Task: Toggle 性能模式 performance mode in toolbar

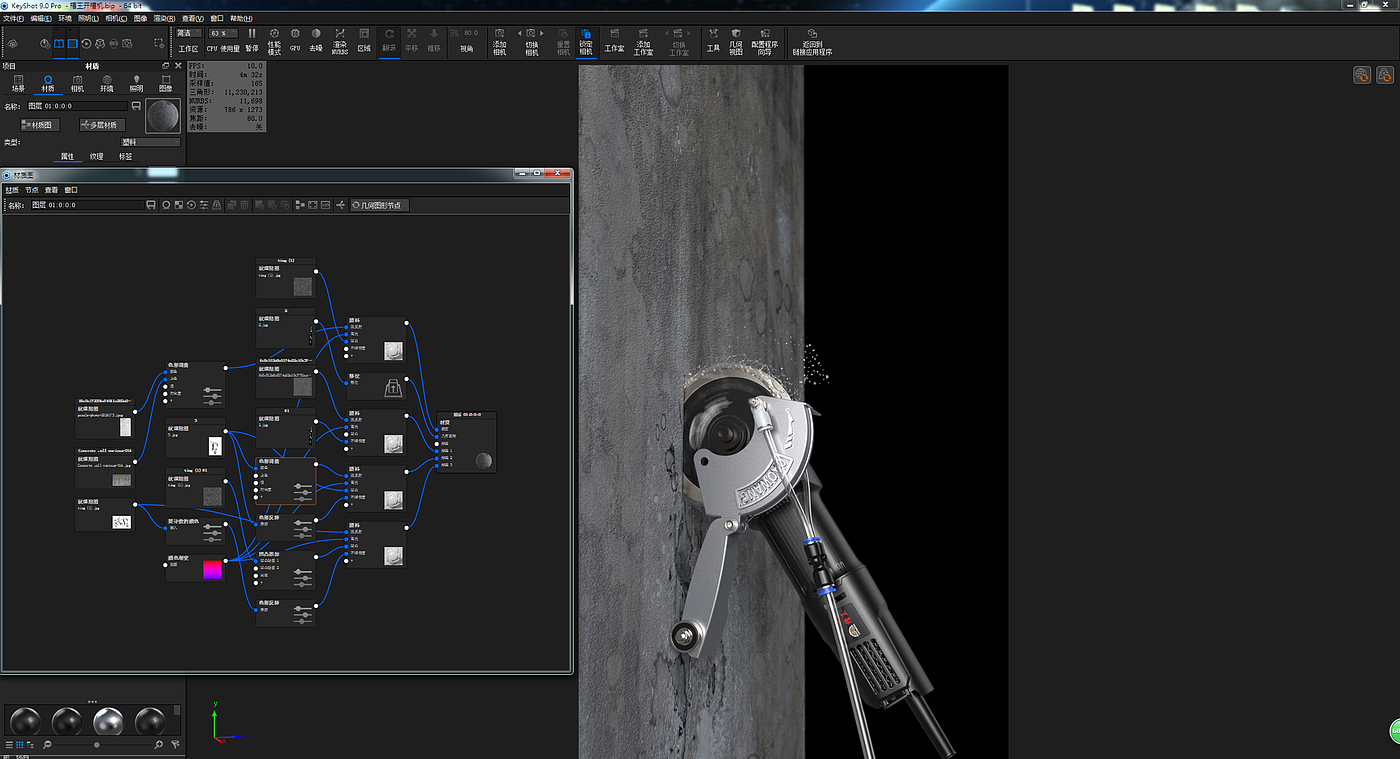Action: (274, 39)
